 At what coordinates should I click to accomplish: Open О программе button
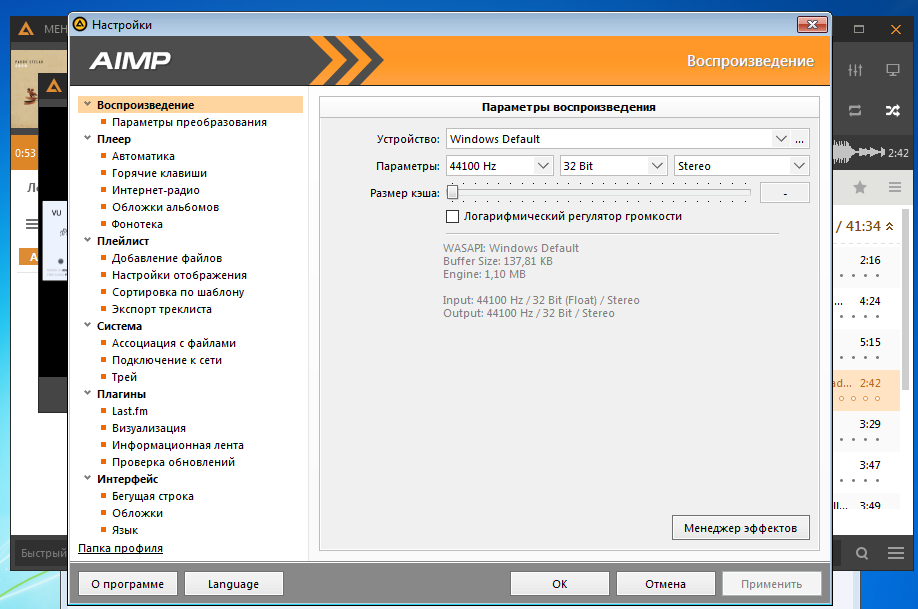click(x=128, y=584)
